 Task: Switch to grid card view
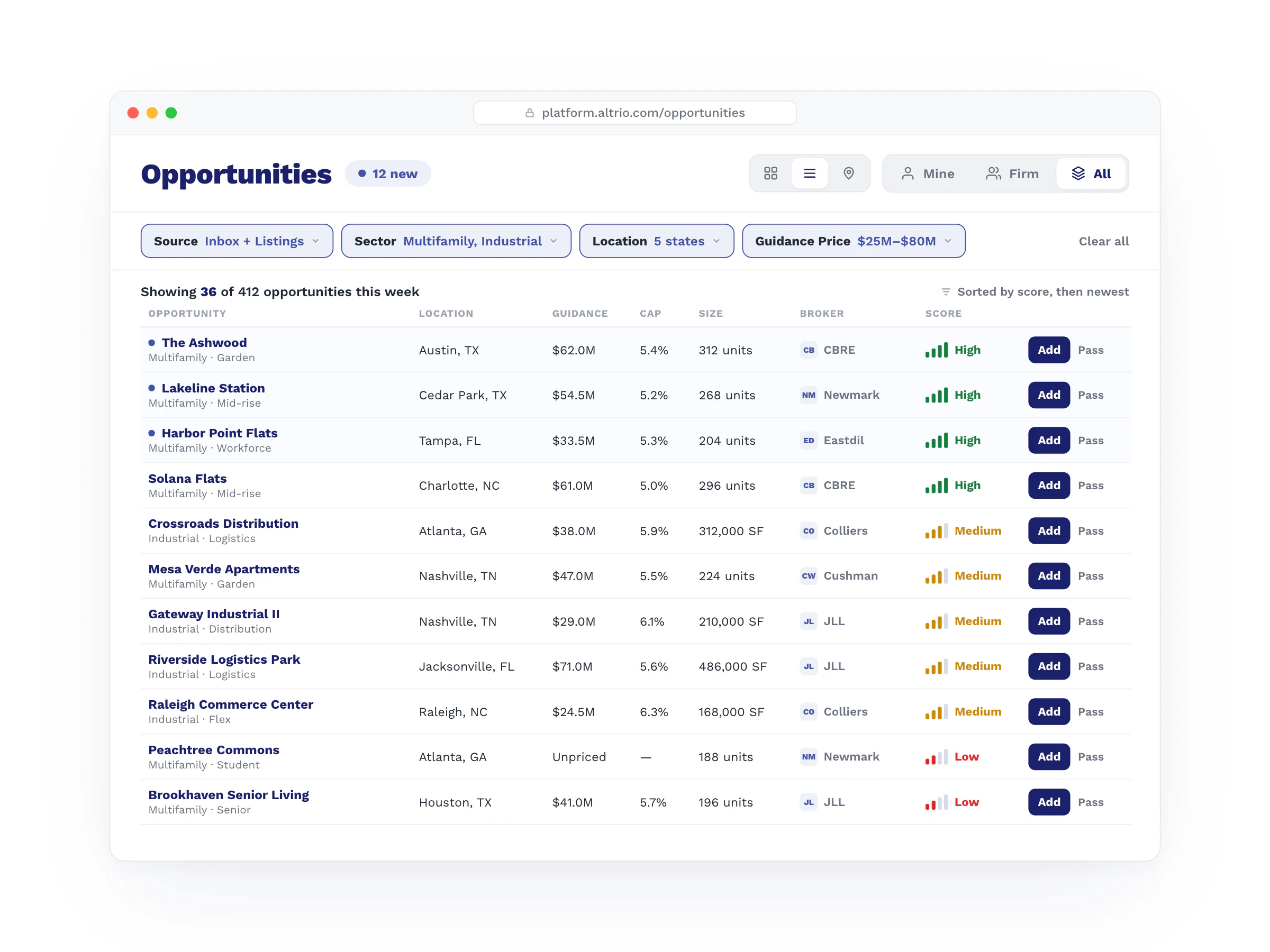point(770,173)
